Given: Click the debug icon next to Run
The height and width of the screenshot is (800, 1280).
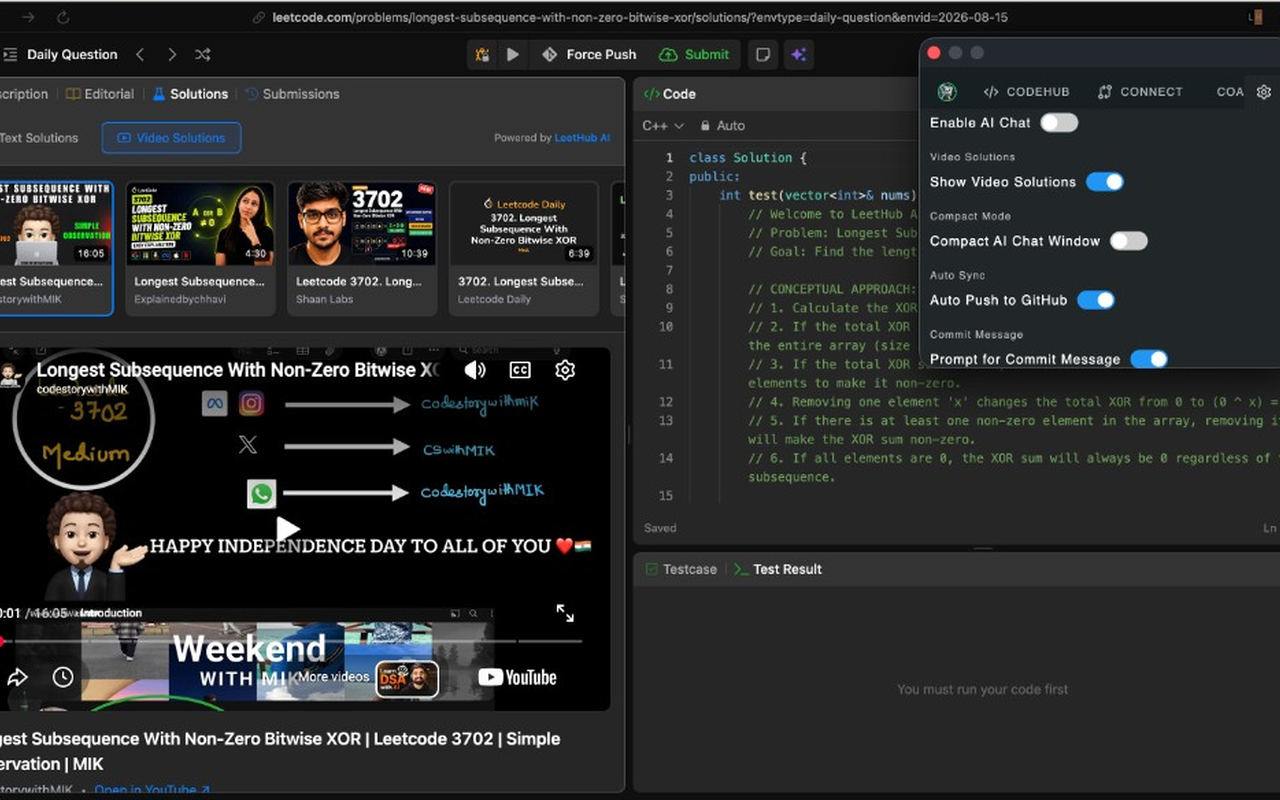Looking at the screenshot, I should [482, 55].
